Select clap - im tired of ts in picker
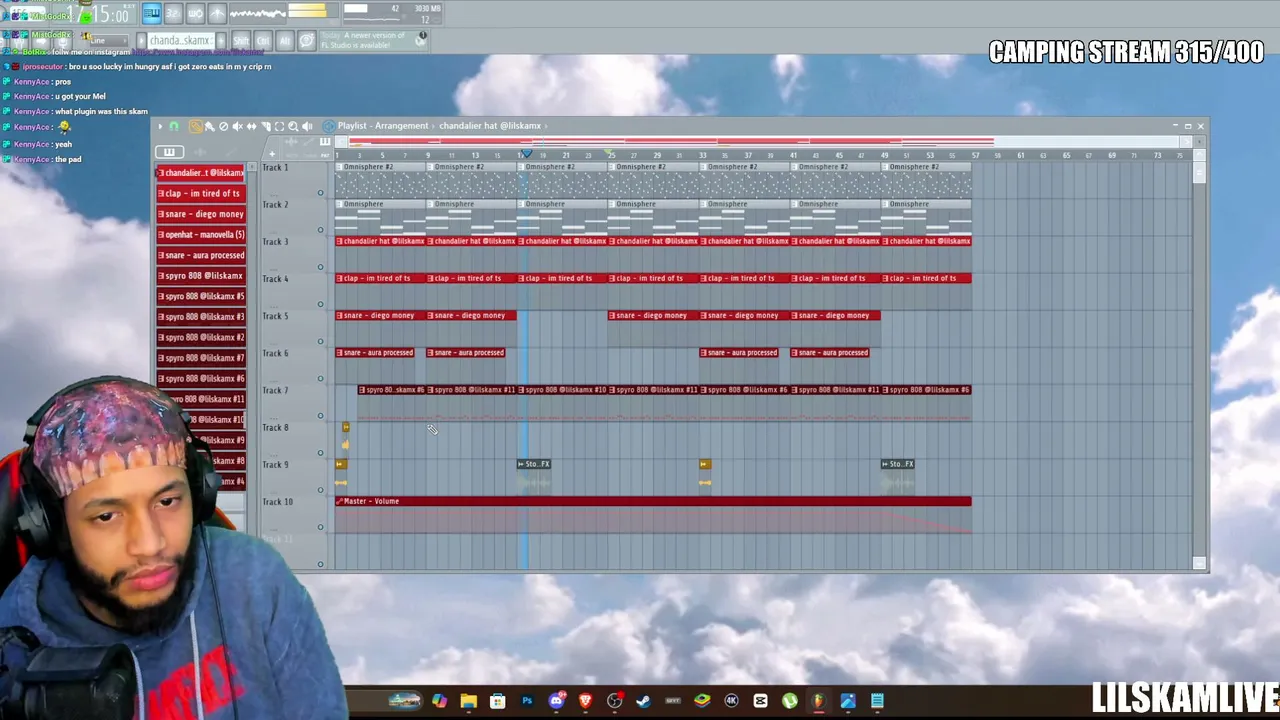The width and height of the screenshot is (1280, 720). [x=201, y=193]
